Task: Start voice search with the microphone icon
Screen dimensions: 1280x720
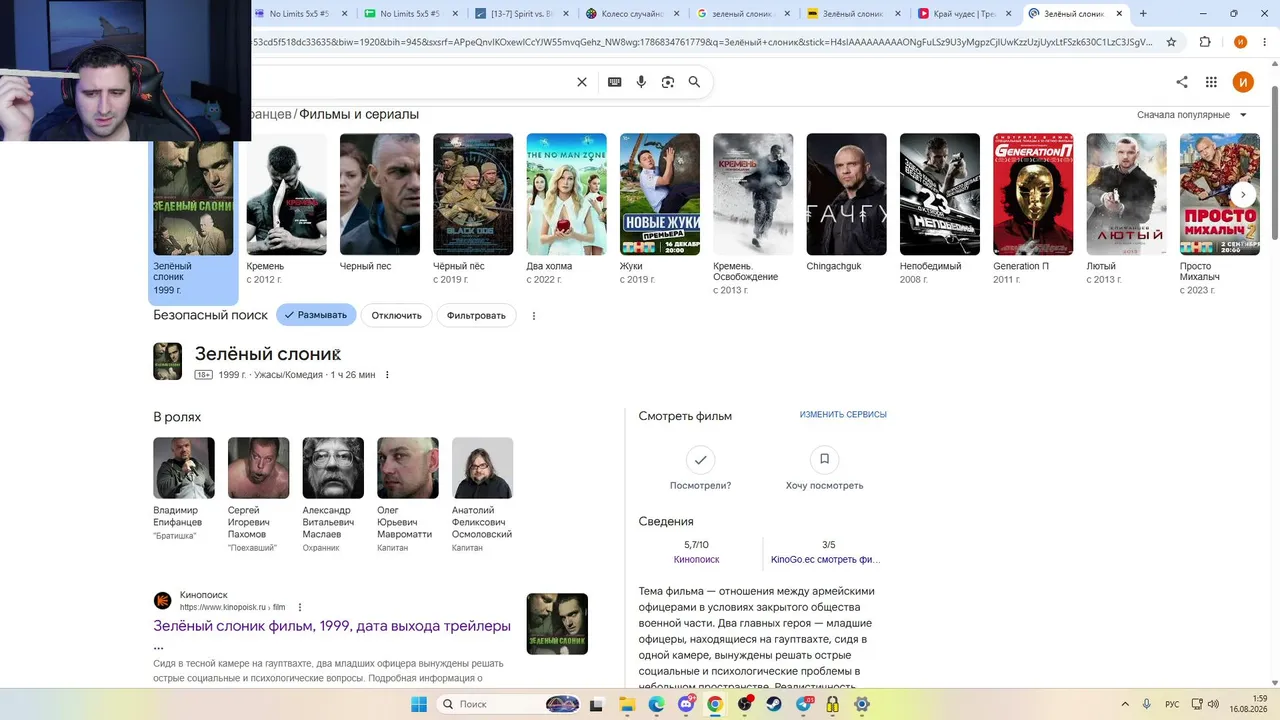Action: click(x=641, y=82)
